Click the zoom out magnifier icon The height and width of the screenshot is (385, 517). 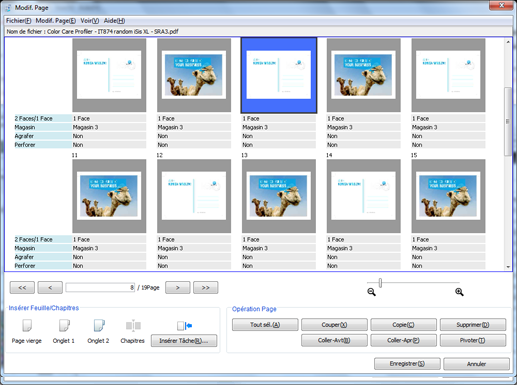pos(371,292)
